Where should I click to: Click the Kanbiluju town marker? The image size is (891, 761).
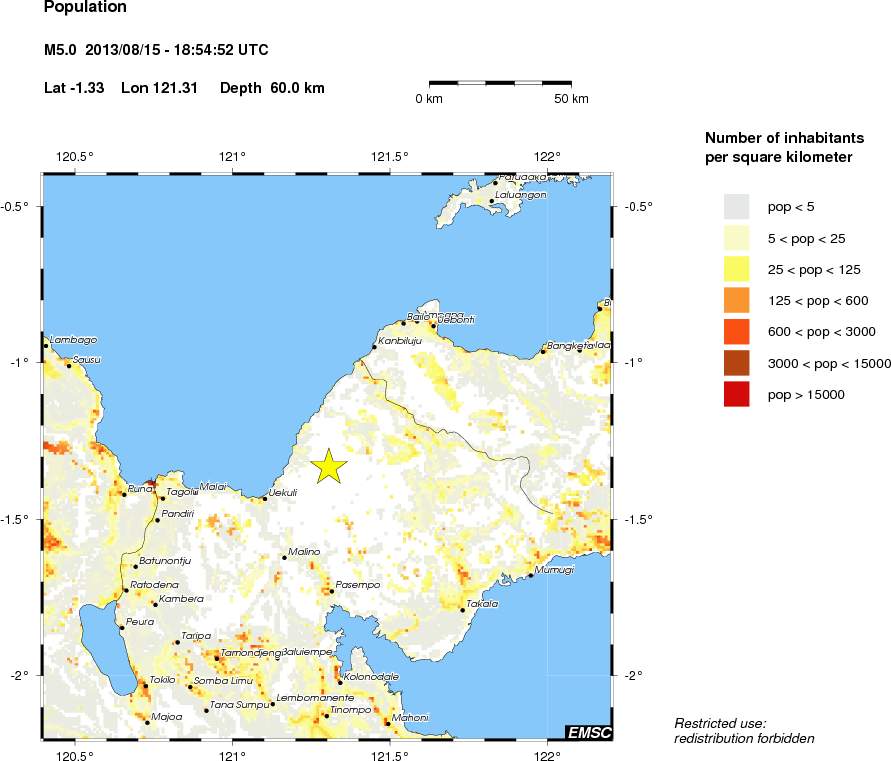pyautogui.click(x=374, y=347)
